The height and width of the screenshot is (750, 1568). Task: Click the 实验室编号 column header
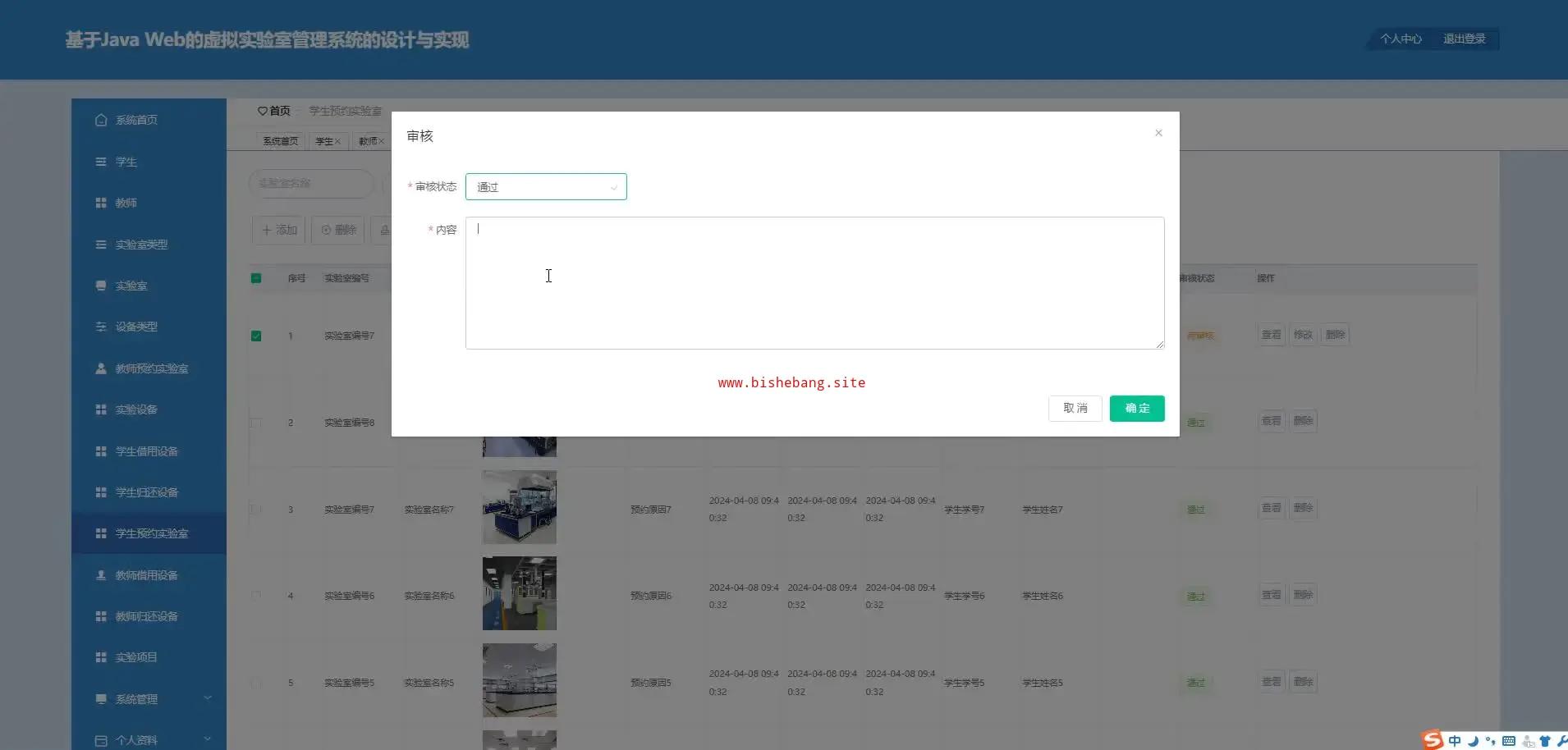coord(346,278)
